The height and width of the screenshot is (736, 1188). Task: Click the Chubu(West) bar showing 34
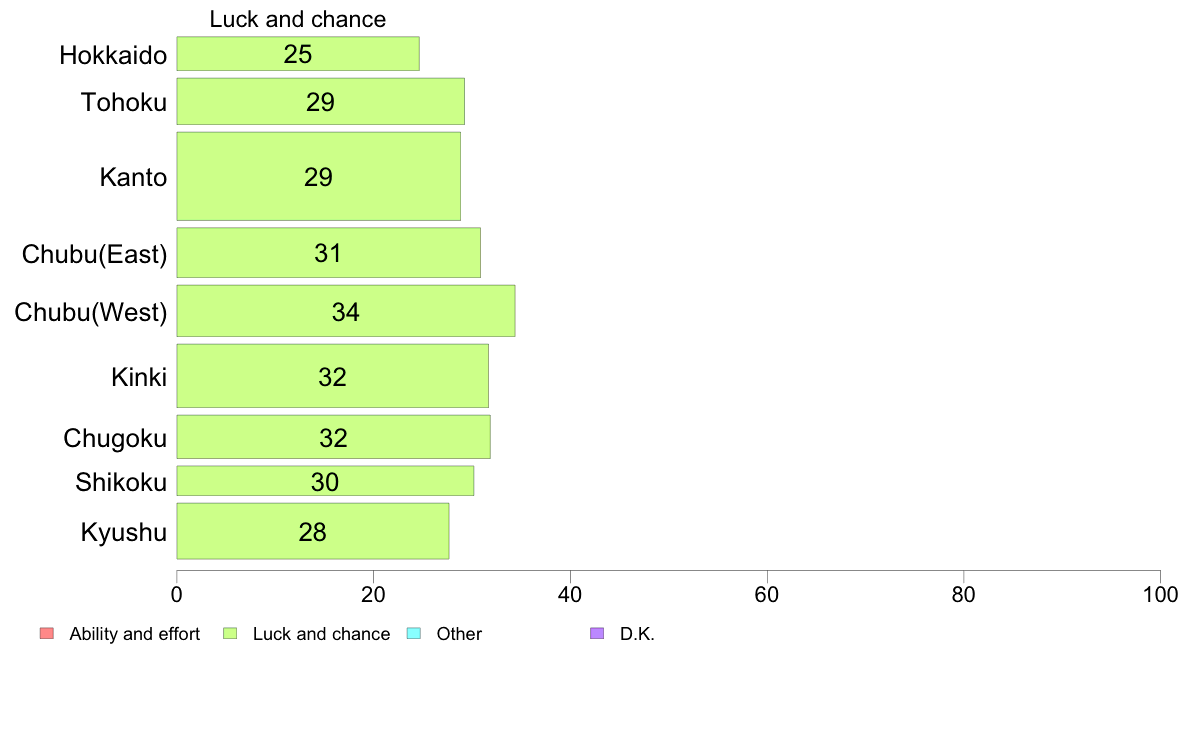(345, 312)
